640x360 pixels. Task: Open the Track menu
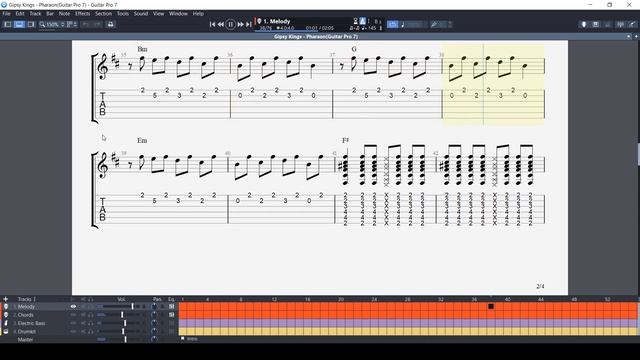[x=35, y=13]
